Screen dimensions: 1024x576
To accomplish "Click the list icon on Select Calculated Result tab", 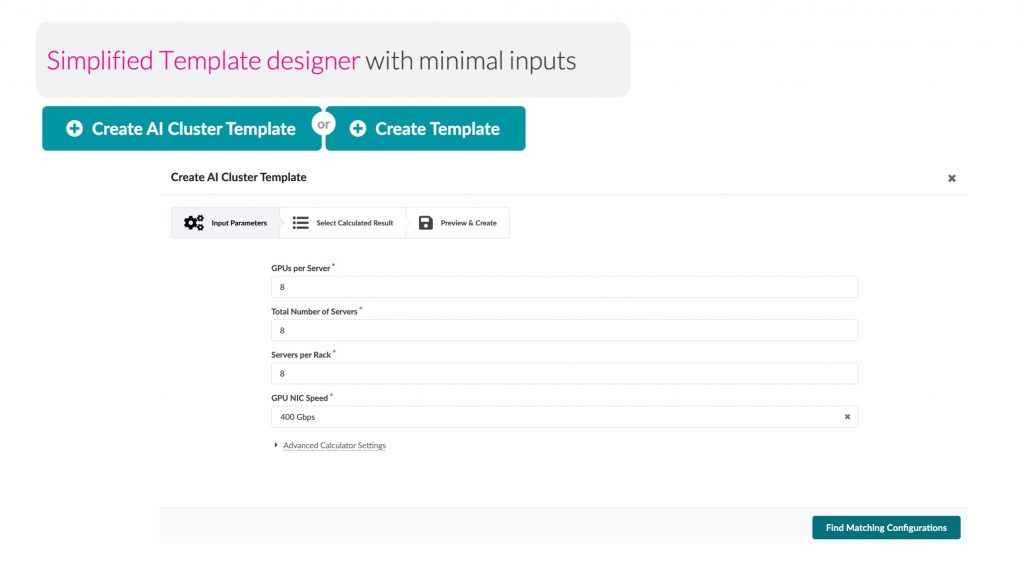I will pyautogui.click(x=300, y=222).
